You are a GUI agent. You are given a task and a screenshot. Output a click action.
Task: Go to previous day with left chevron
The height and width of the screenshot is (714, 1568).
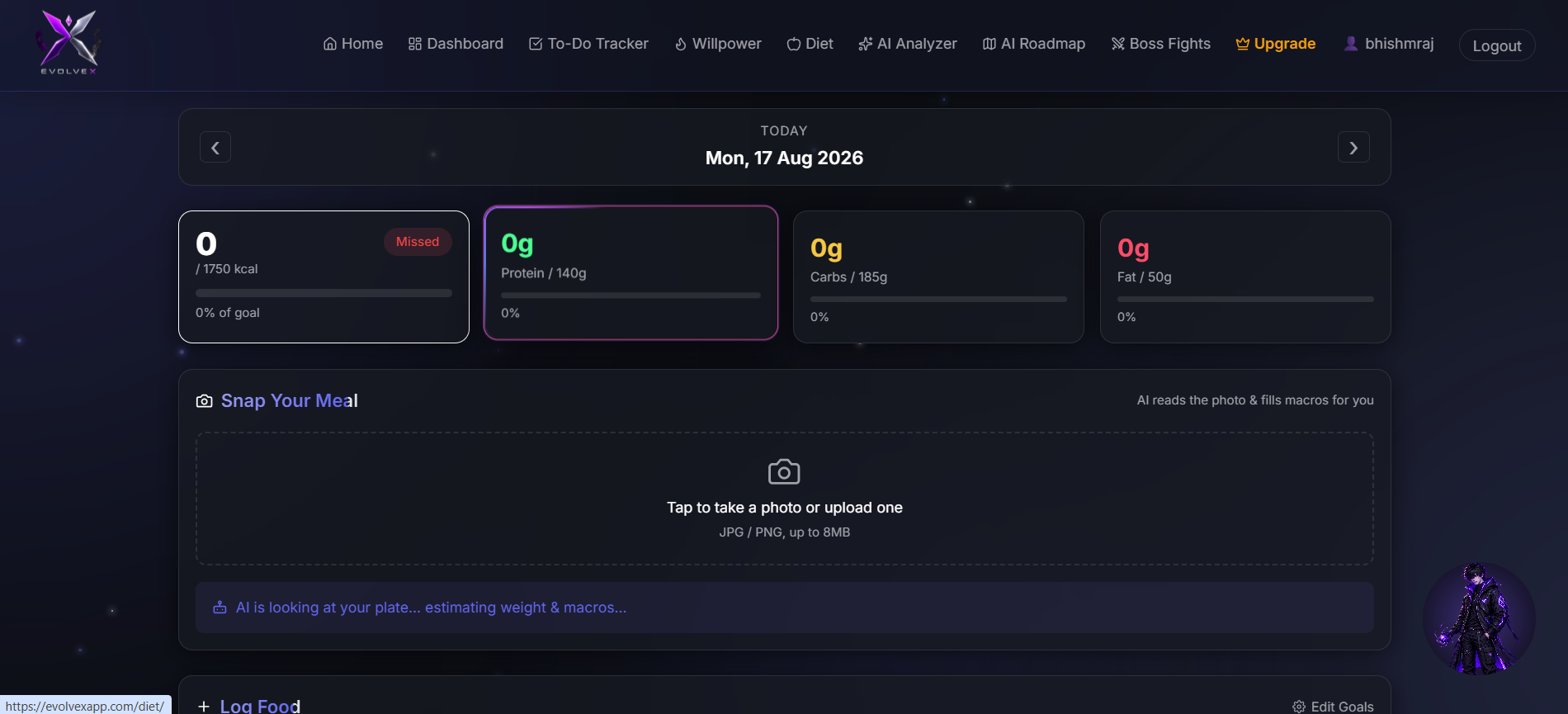coord(215,148)
